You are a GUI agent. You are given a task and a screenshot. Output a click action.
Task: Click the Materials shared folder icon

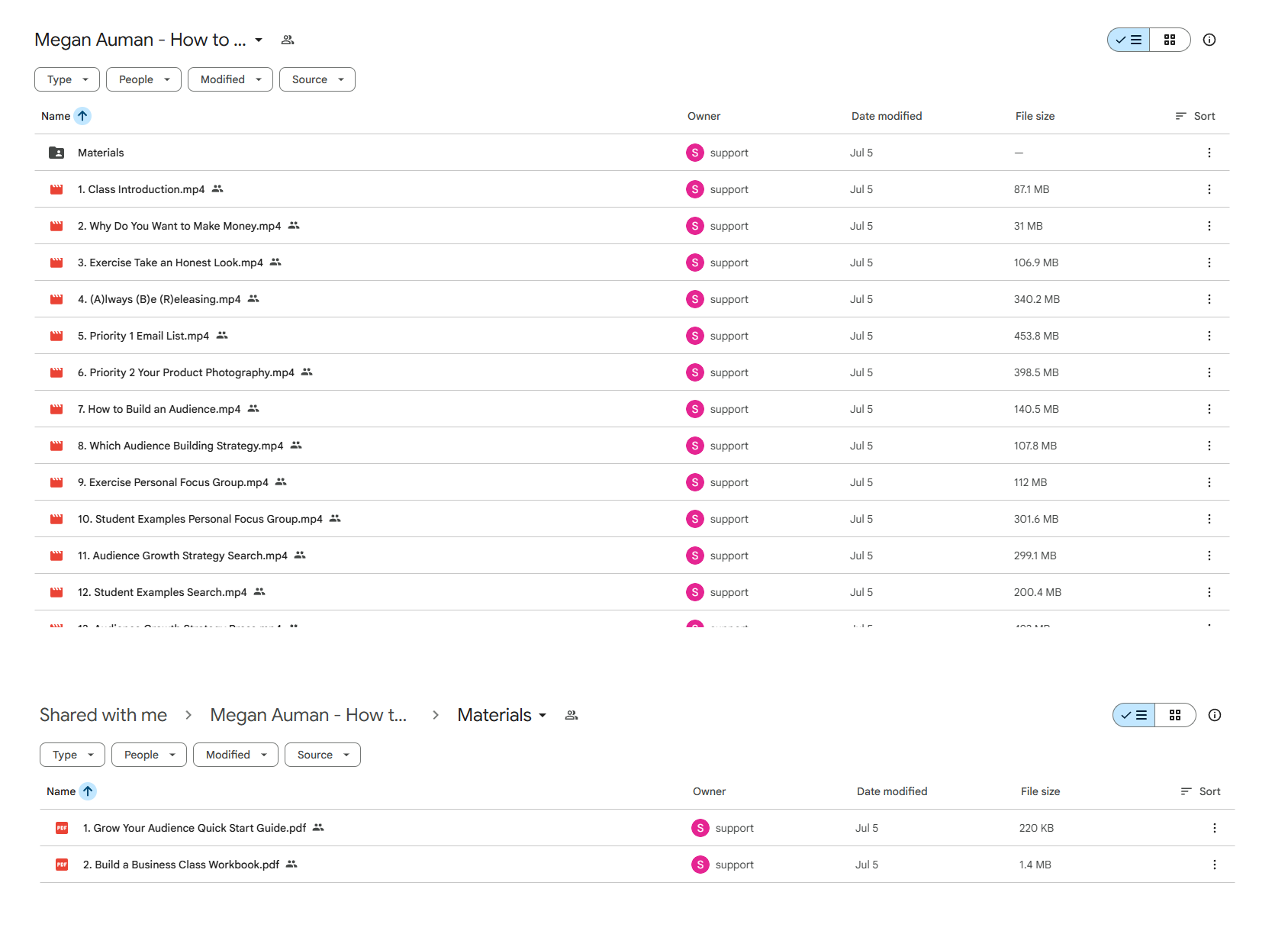[56, 153]
